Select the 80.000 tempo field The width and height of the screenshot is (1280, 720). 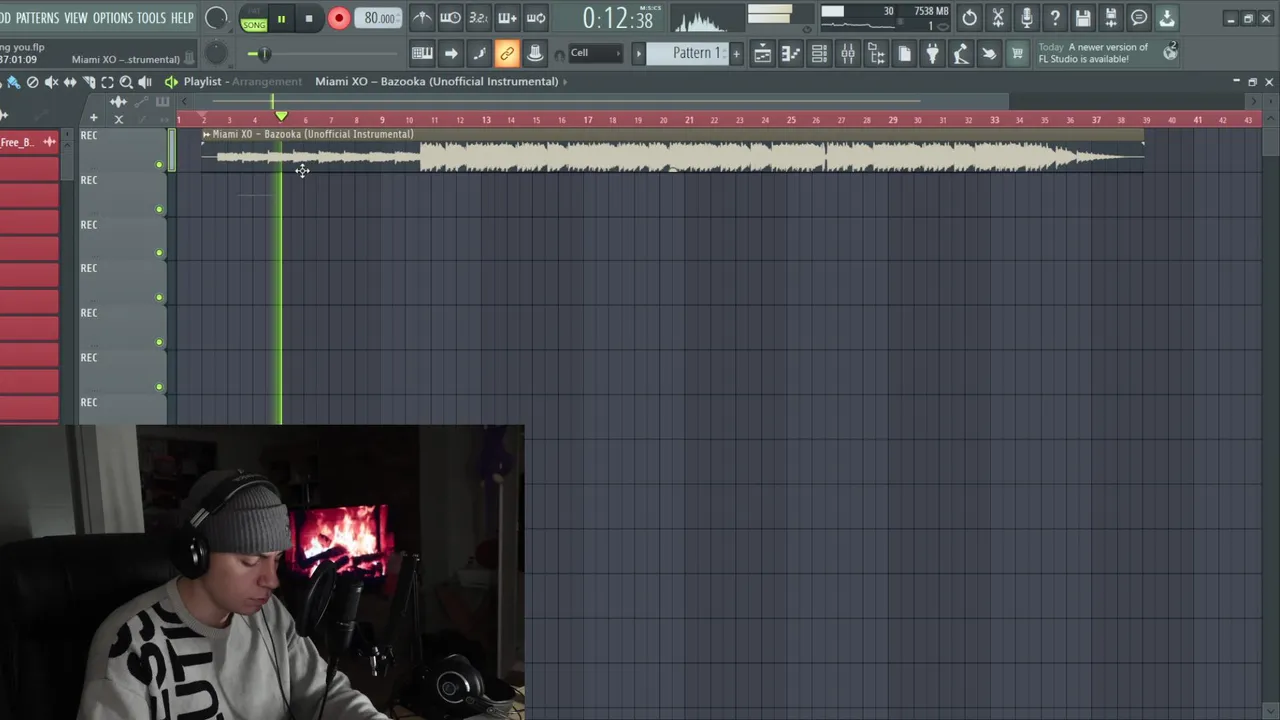379,18
